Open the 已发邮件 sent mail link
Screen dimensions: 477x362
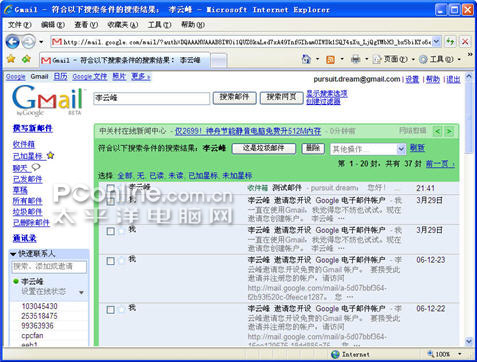pos(28,179)
